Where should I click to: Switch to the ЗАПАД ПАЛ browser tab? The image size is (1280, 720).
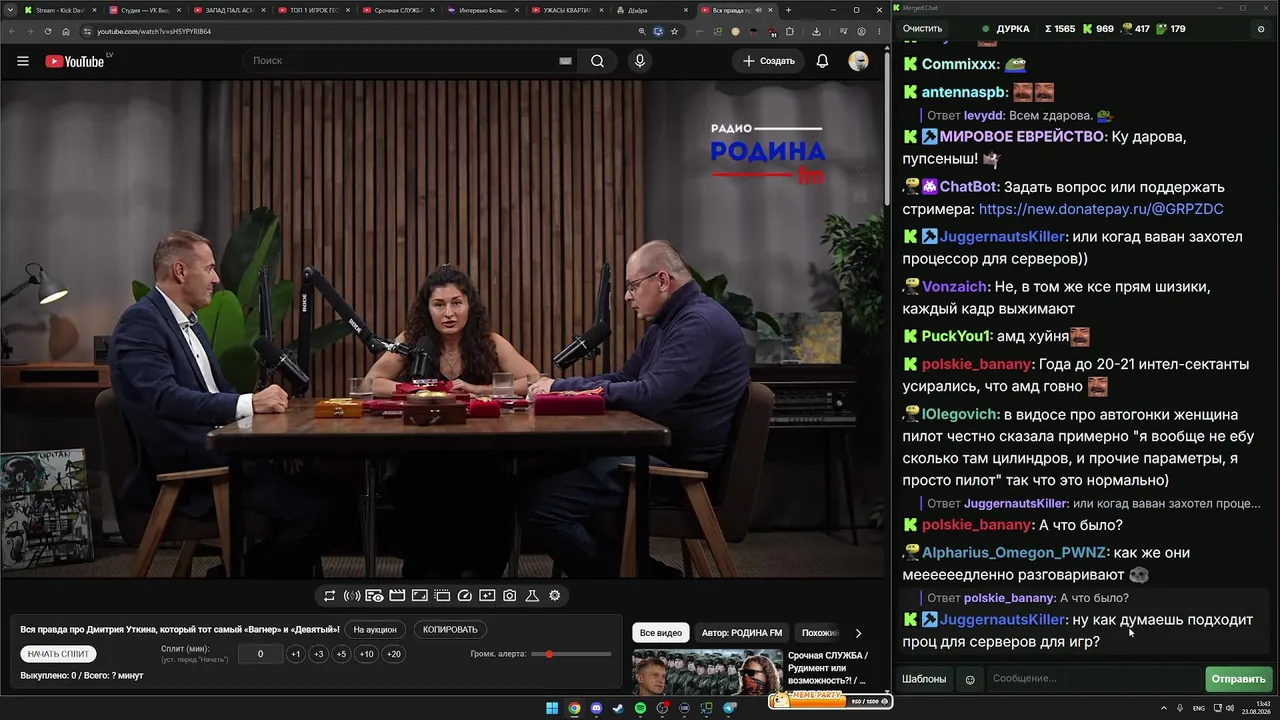point(228,10)
